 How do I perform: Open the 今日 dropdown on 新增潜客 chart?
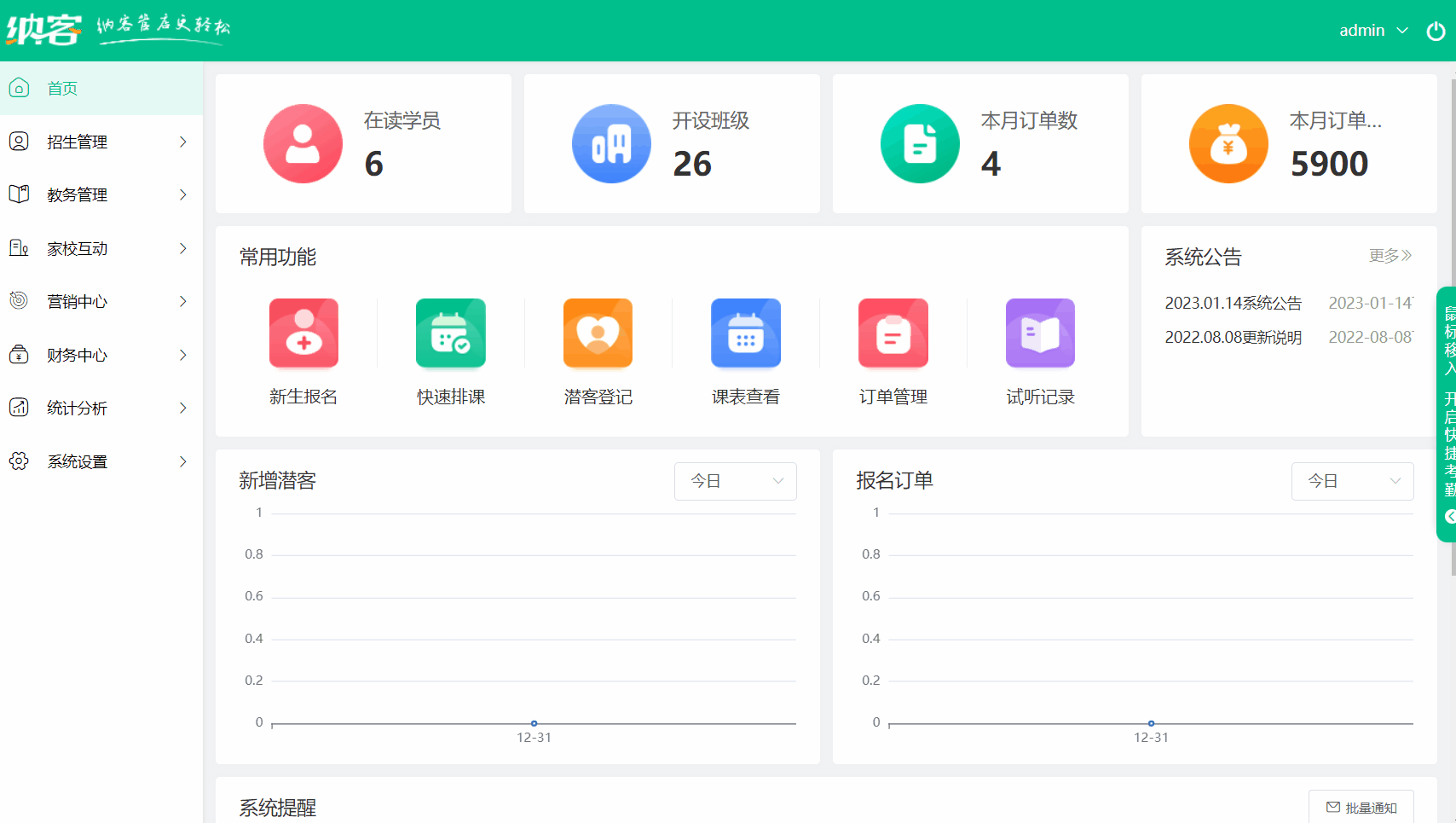coord(735,481)
